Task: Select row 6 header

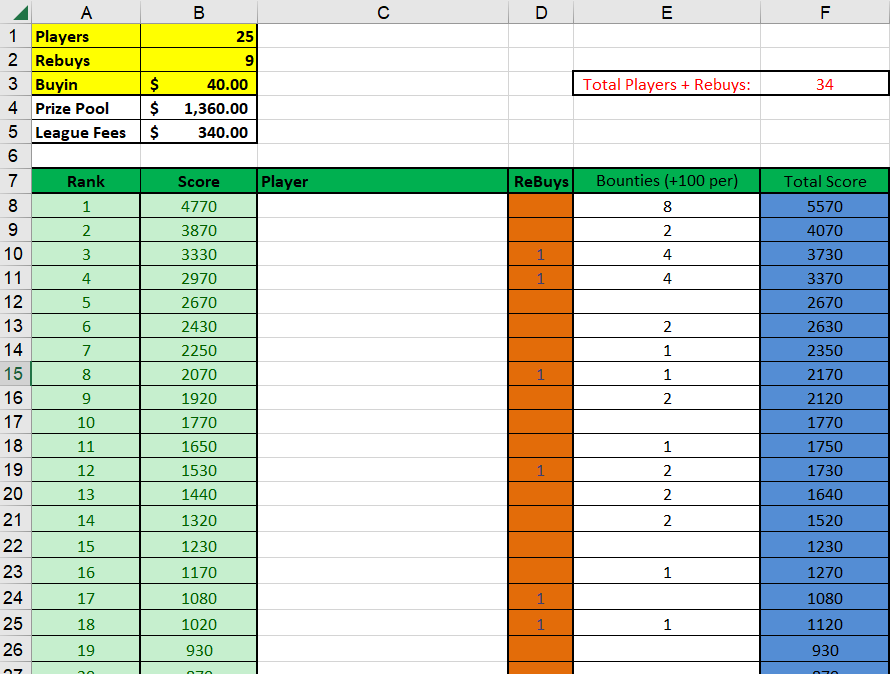Action: (15, 156)
